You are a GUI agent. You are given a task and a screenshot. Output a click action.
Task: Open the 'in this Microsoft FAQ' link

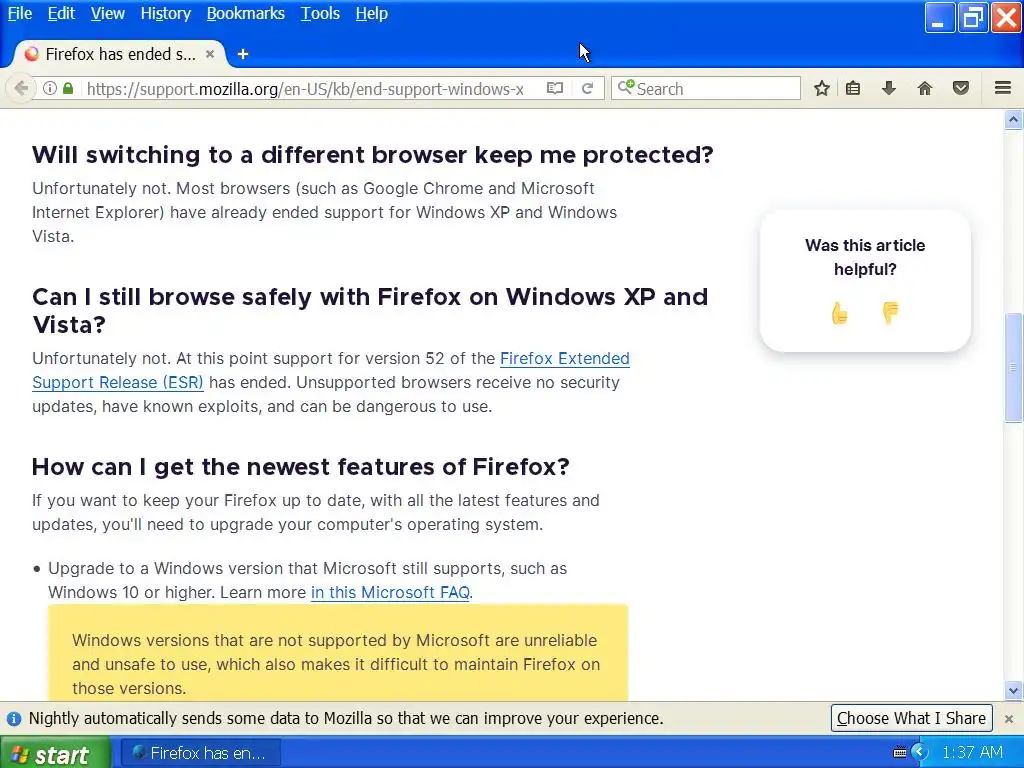click(390, 592)
